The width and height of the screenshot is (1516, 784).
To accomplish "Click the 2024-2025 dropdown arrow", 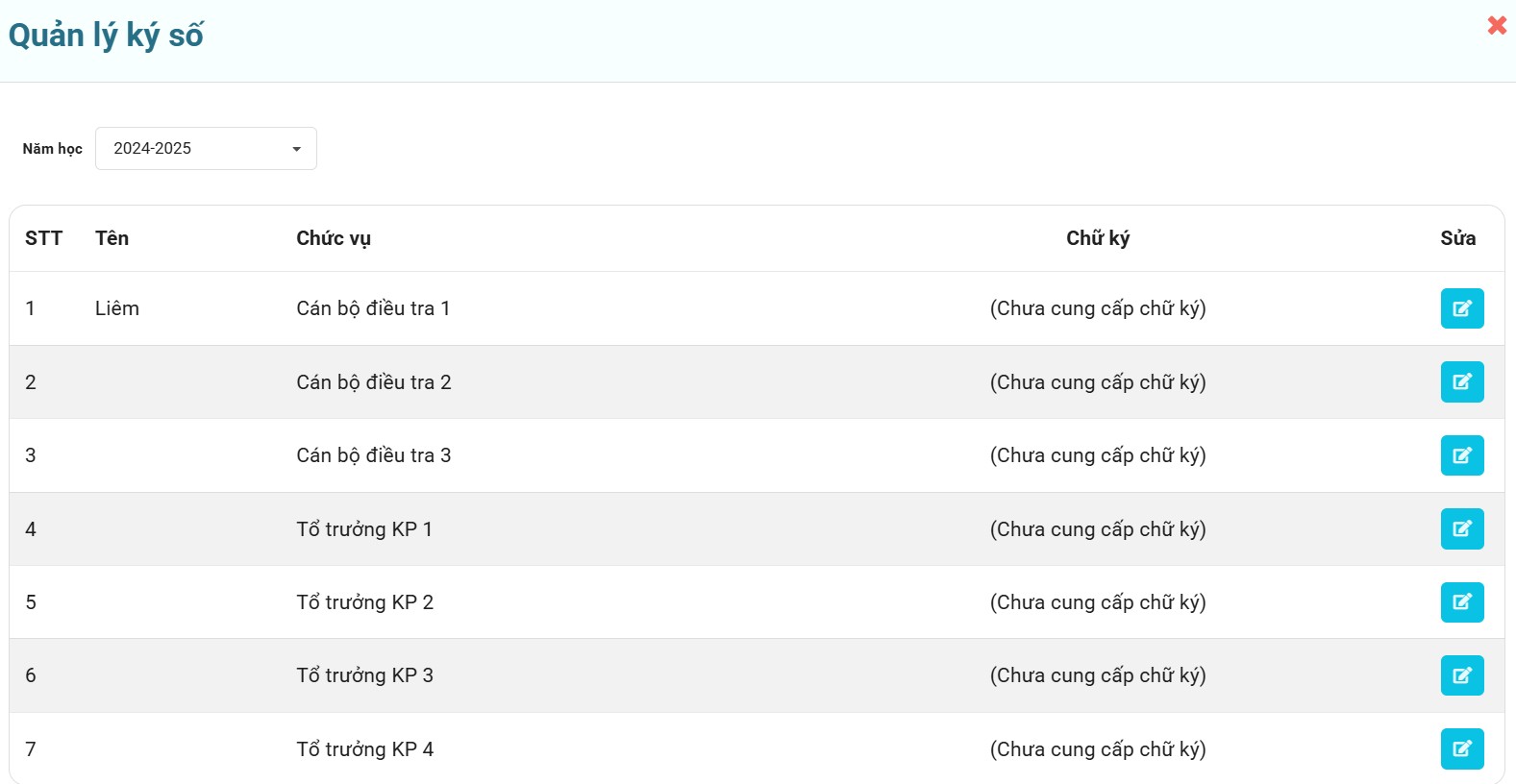I will pos(296,149).
